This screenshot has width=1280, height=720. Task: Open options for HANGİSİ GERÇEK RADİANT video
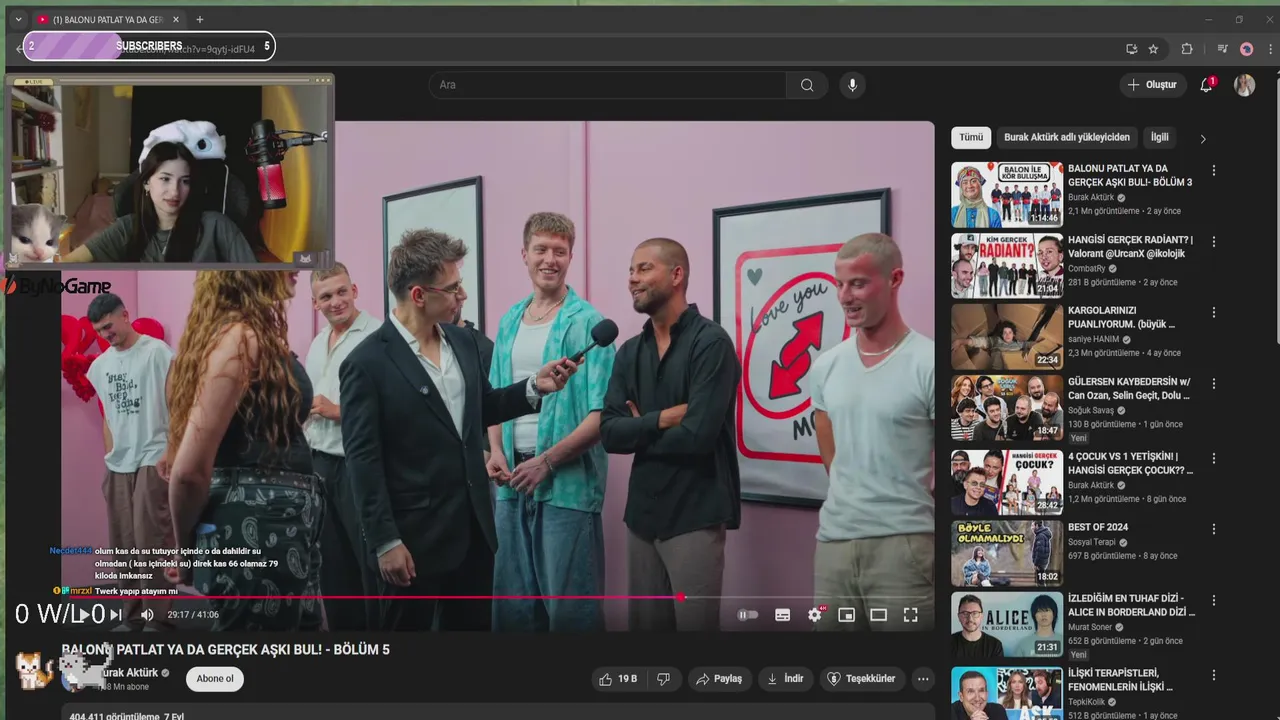[x=1214, y=242]
